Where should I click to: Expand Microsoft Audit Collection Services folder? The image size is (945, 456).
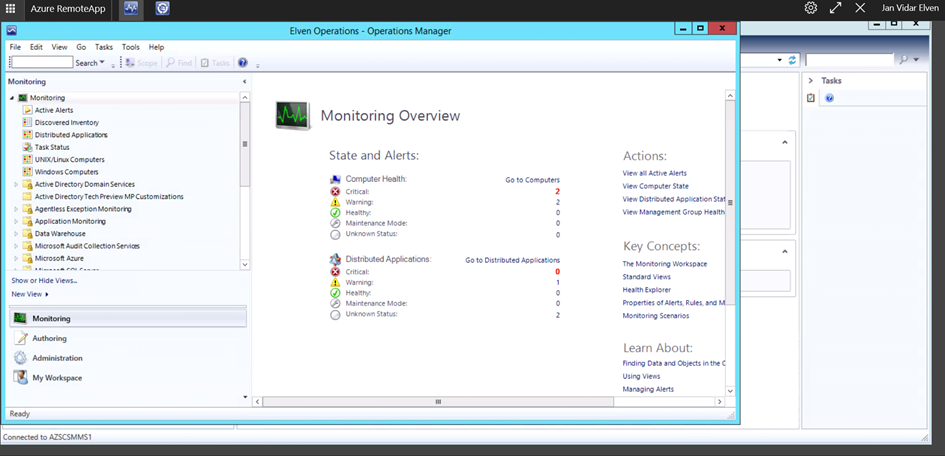[x=16, y=246]
